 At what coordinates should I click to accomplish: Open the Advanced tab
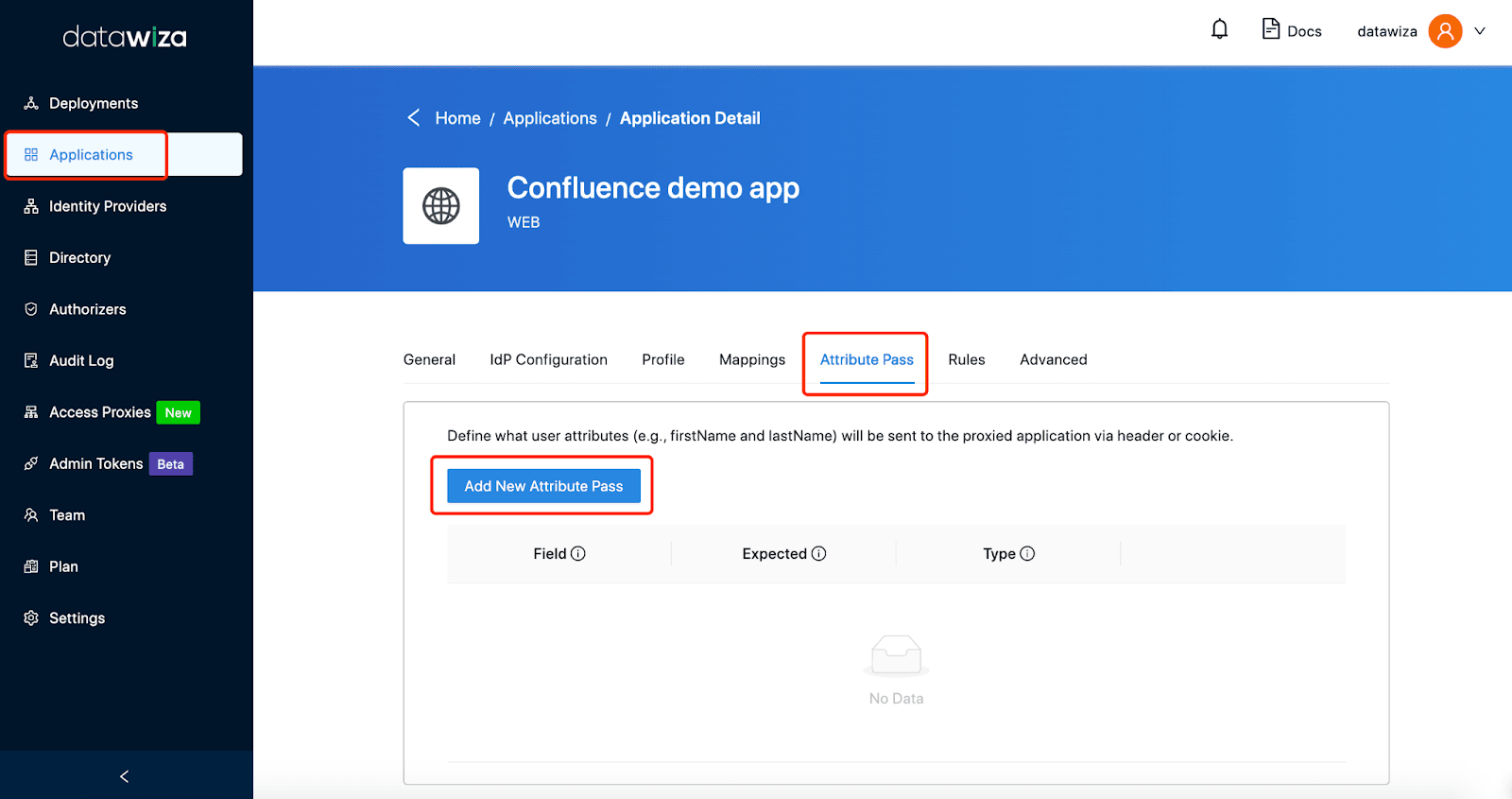pyautogui.click(x=1054, y=359)
